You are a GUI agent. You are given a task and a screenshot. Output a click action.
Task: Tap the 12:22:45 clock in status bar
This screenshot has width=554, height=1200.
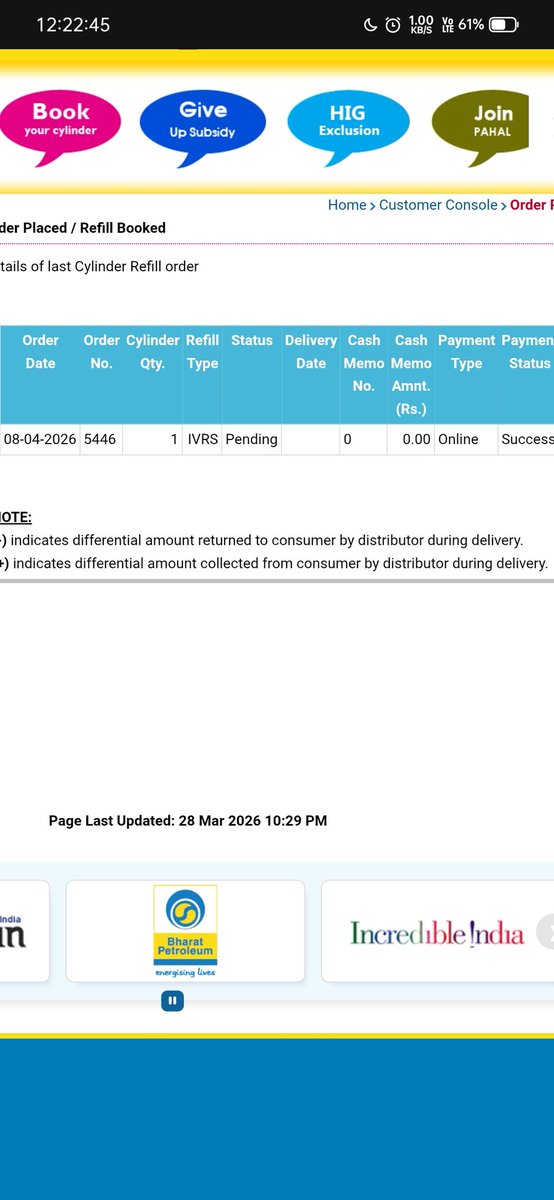click(x=73, y=25)
